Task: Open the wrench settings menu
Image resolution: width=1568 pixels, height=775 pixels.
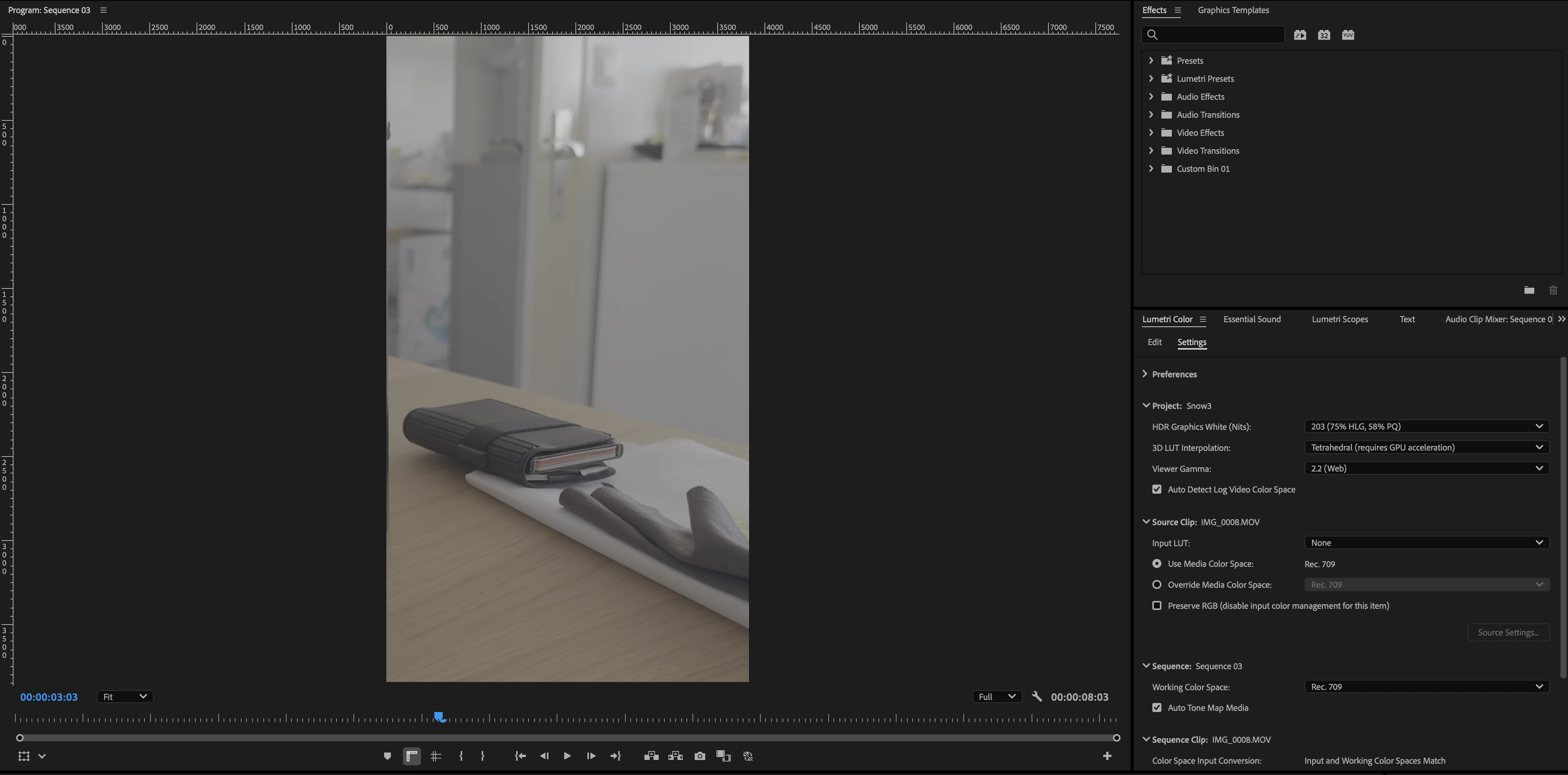Action: (x=1036, y=697)
